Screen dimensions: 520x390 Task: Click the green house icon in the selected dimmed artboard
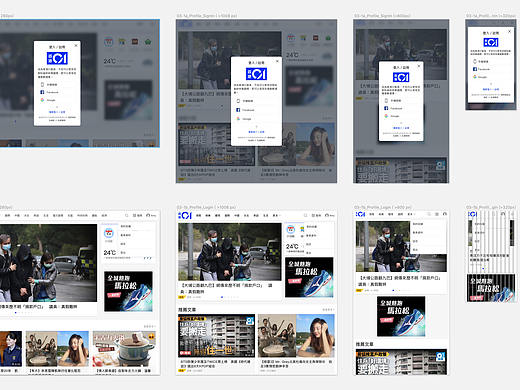pos(148,42)
